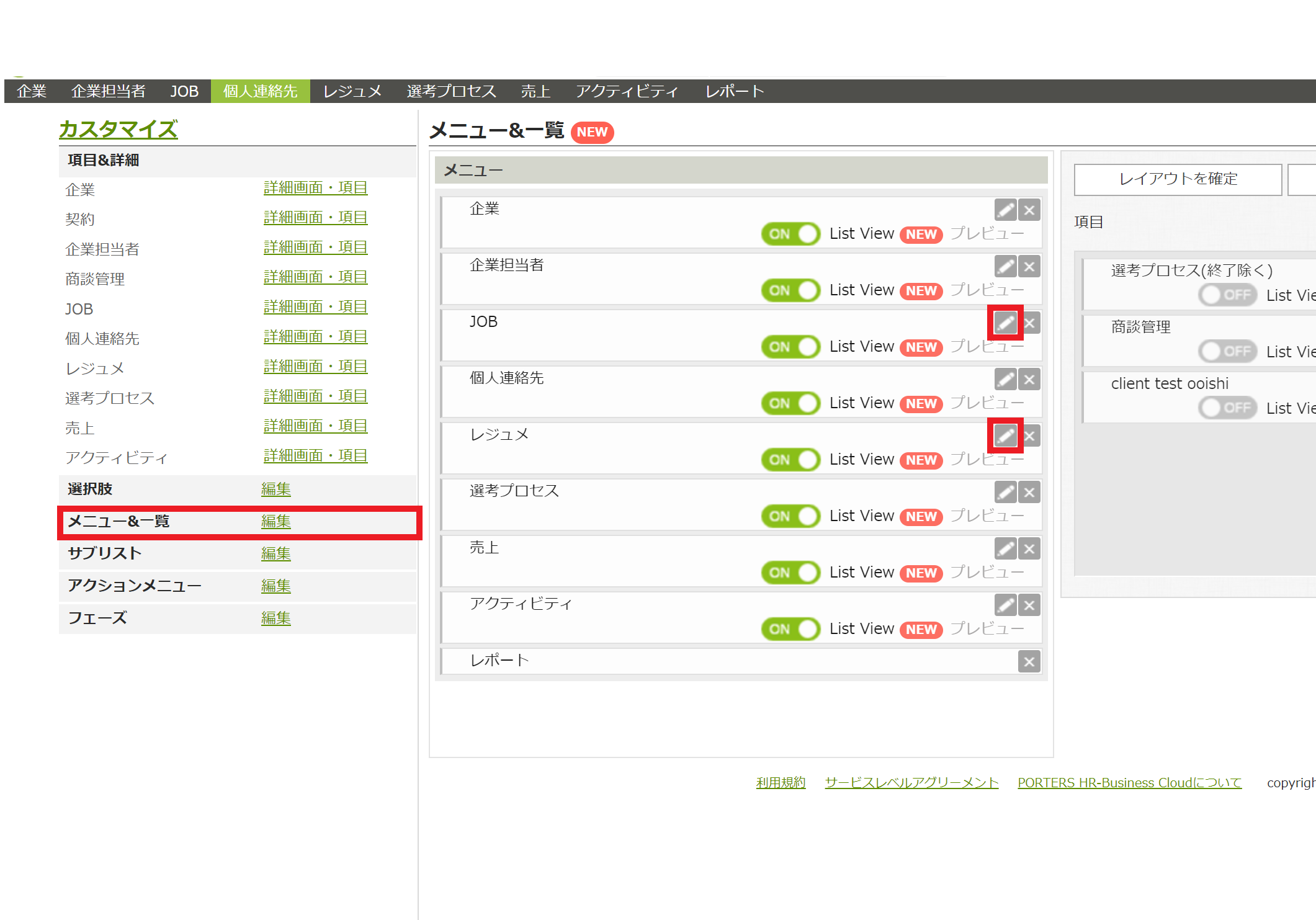Toggle the 企業担当者 List View switch

coord(790,290)
